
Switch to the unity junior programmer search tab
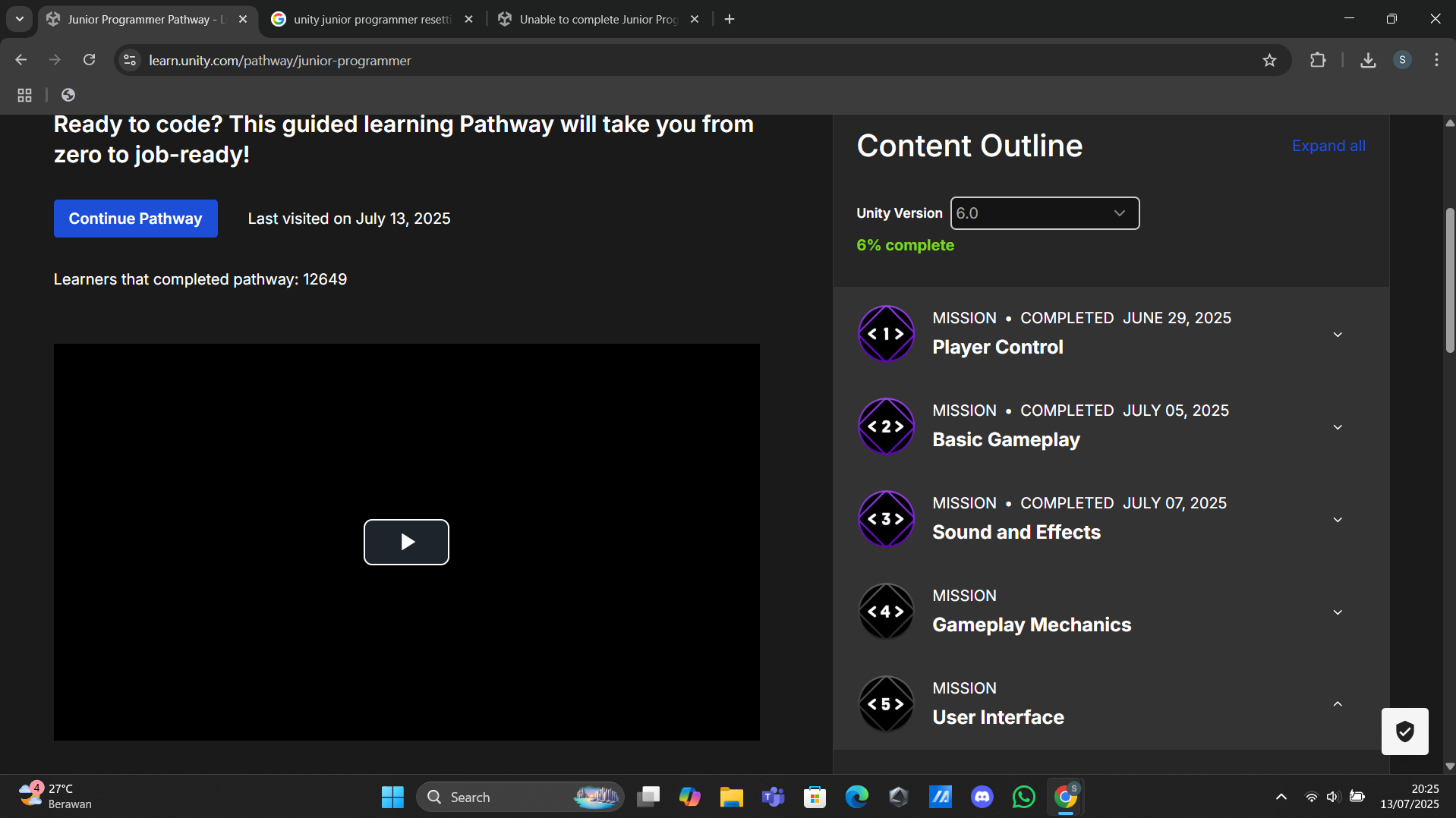coord(370,19)
